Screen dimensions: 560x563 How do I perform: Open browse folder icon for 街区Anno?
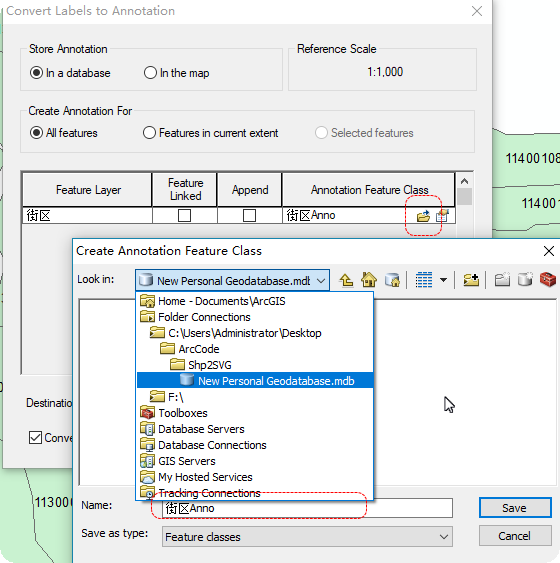[423, 216]
